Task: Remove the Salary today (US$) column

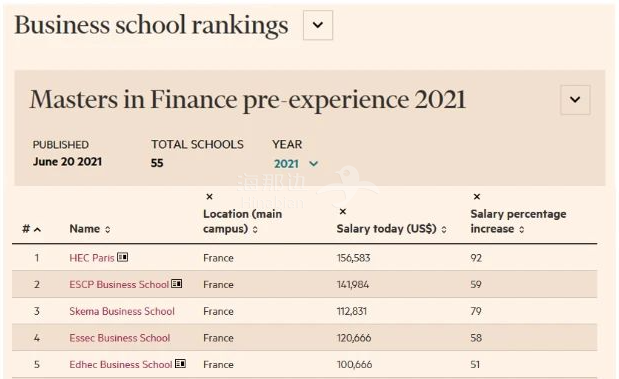Action: [343, 212]
